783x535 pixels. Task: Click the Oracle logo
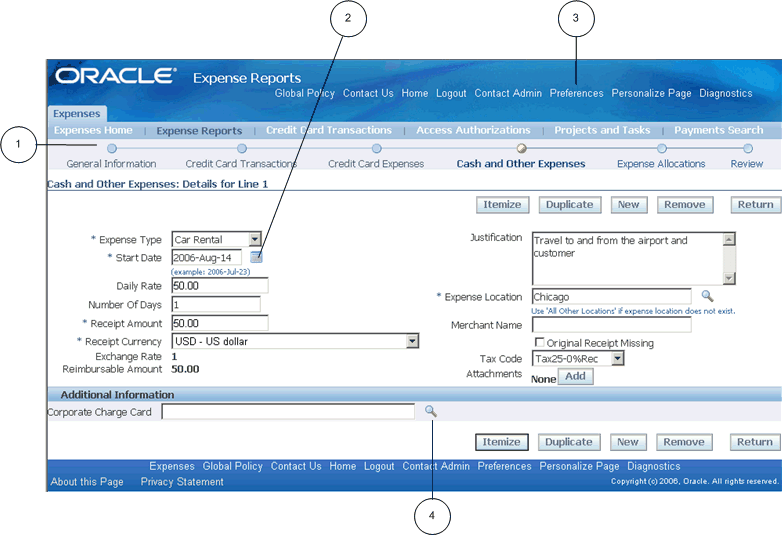[x=115, y=76]
